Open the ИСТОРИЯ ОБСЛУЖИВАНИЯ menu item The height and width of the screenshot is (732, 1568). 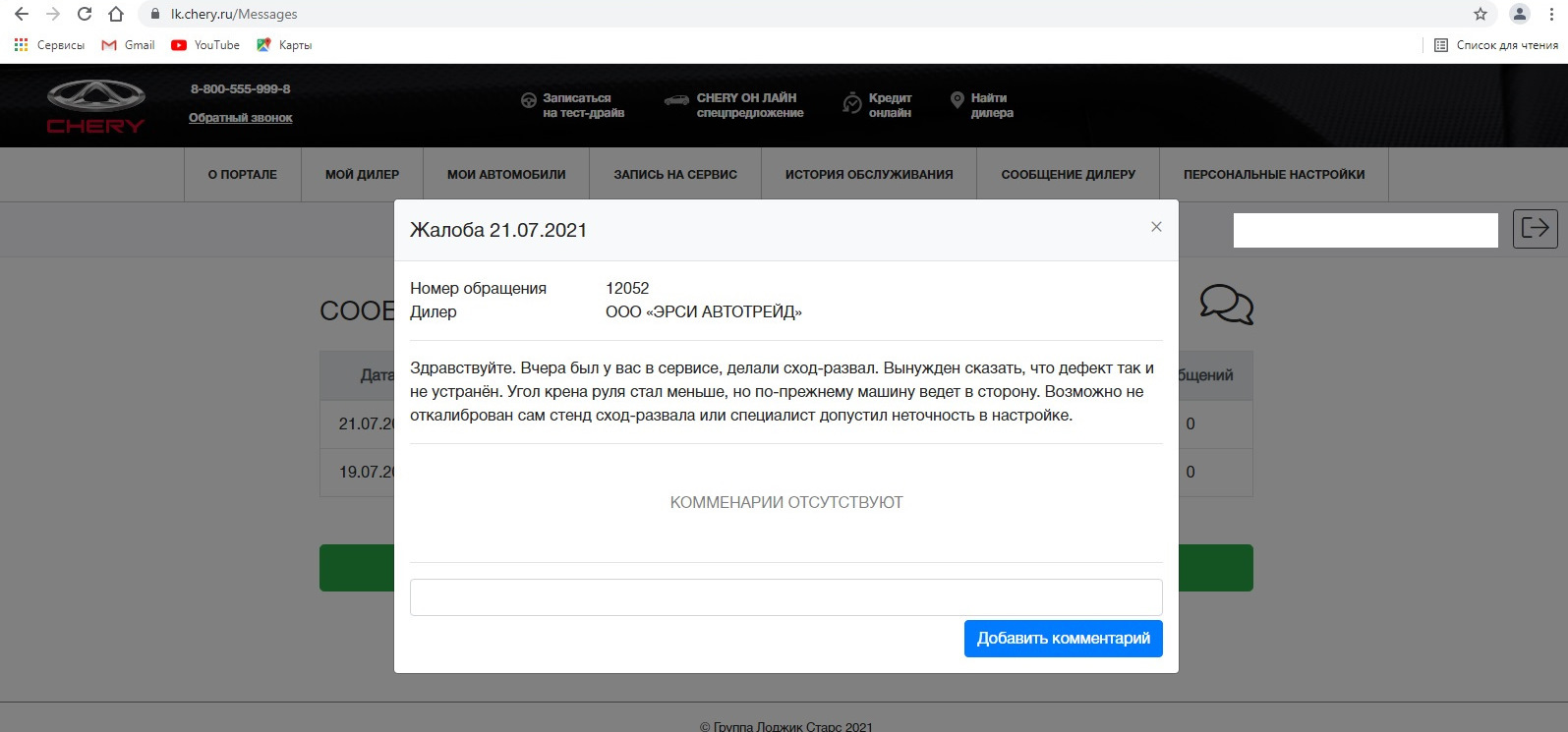(869, 175)
